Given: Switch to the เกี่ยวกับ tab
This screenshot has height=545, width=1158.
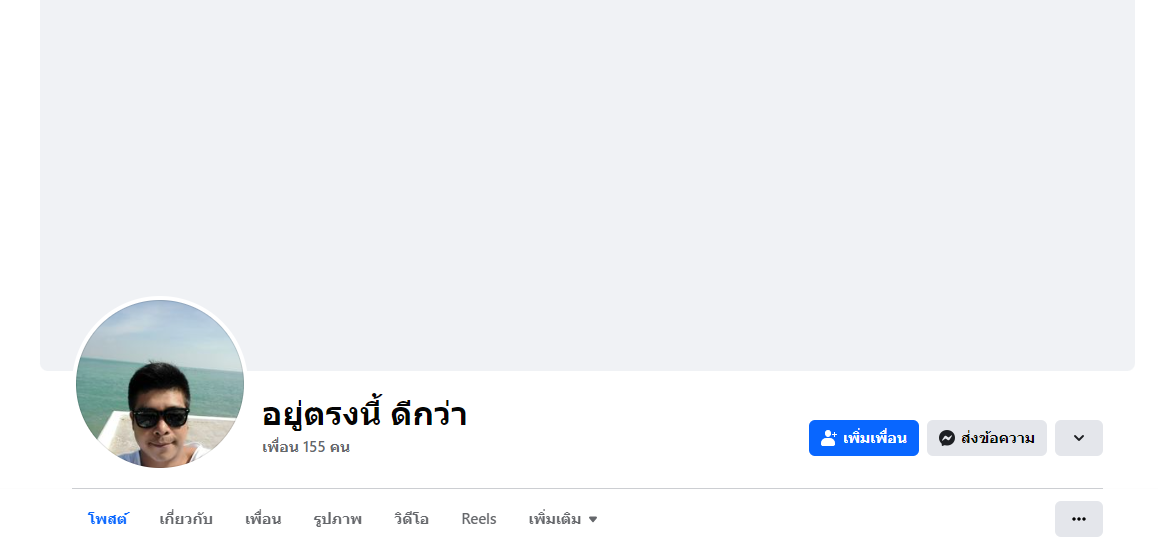Looking at the screenshot, I should pyautogui.click(x=186, y=519).
